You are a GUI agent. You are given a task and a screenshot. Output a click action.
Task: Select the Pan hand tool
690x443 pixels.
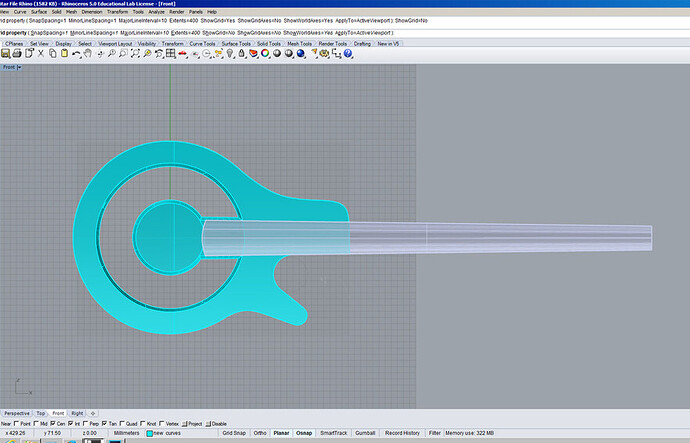point(88,53)
